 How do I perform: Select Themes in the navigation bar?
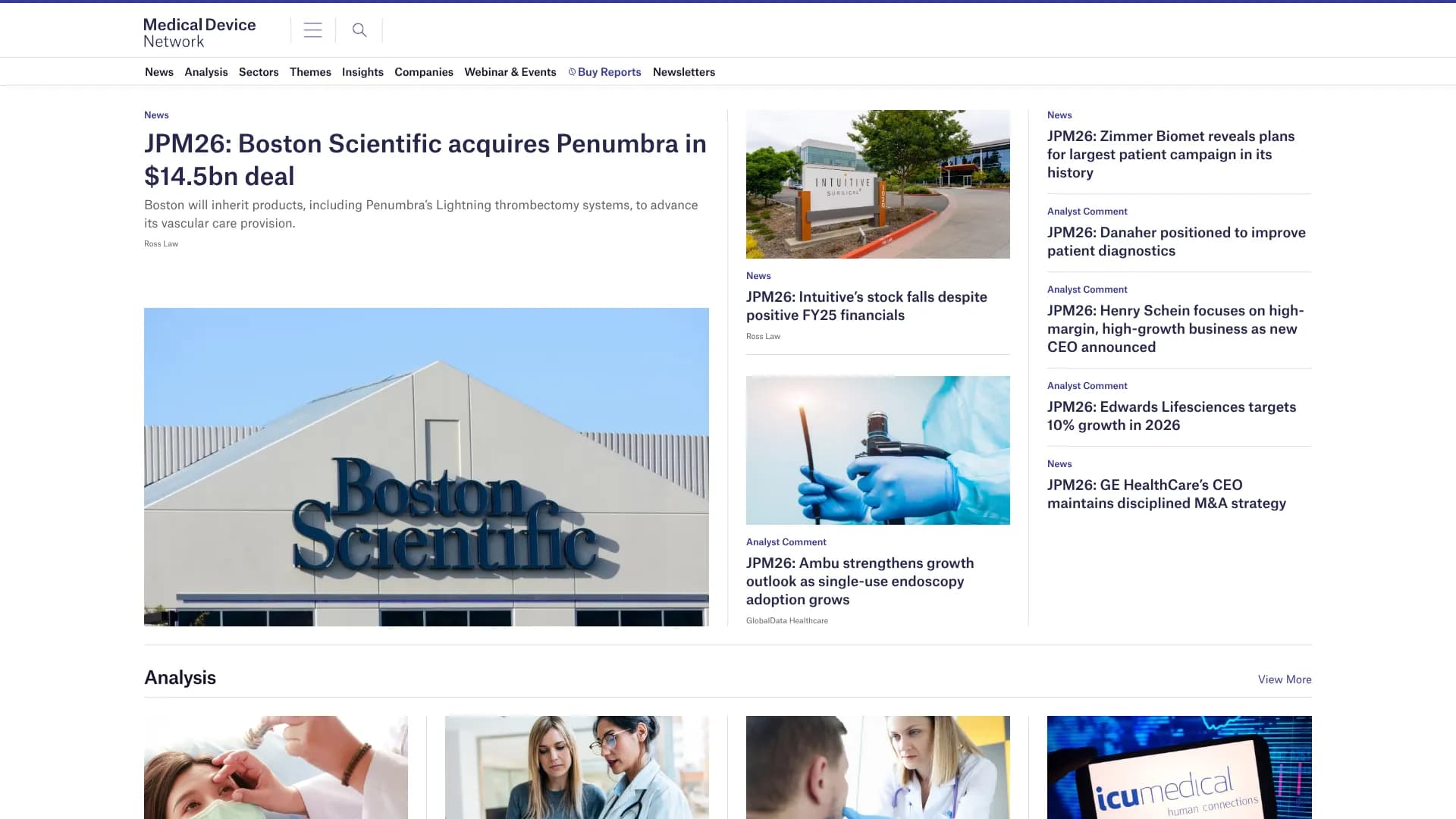click(x=310, y=72)
